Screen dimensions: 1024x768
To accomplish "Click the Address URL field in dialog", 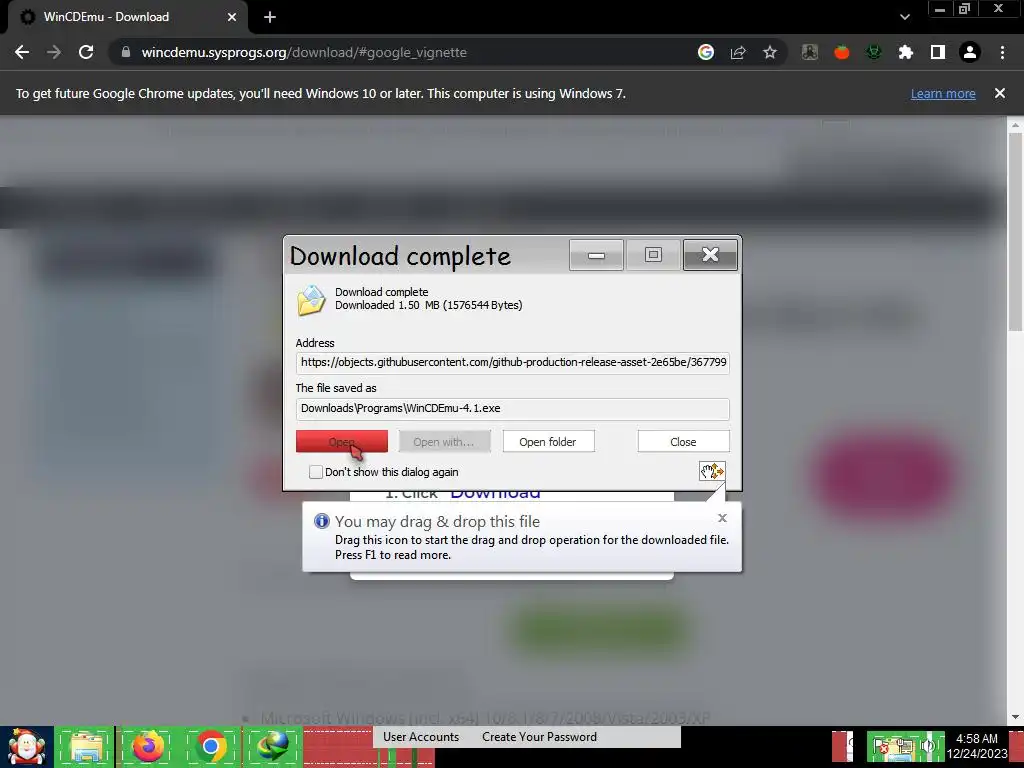I will pos(513,362).
